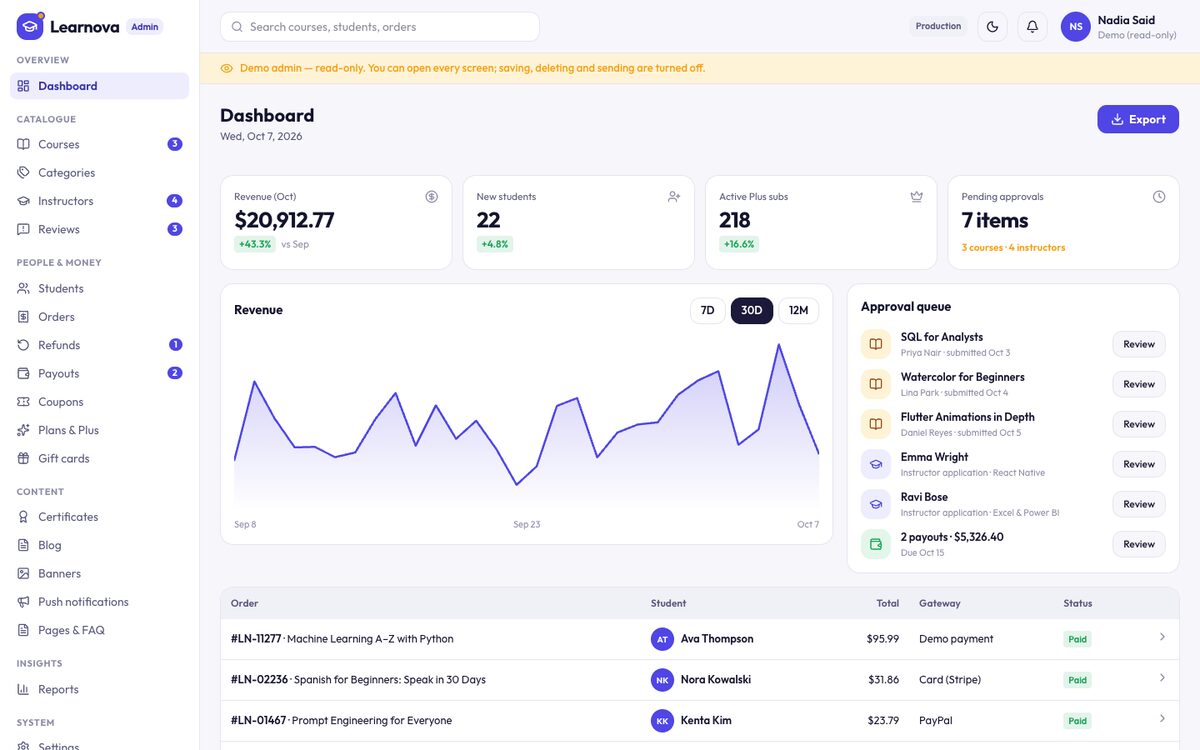Click the Banners image icon in sidebar

tap(24, 574)
